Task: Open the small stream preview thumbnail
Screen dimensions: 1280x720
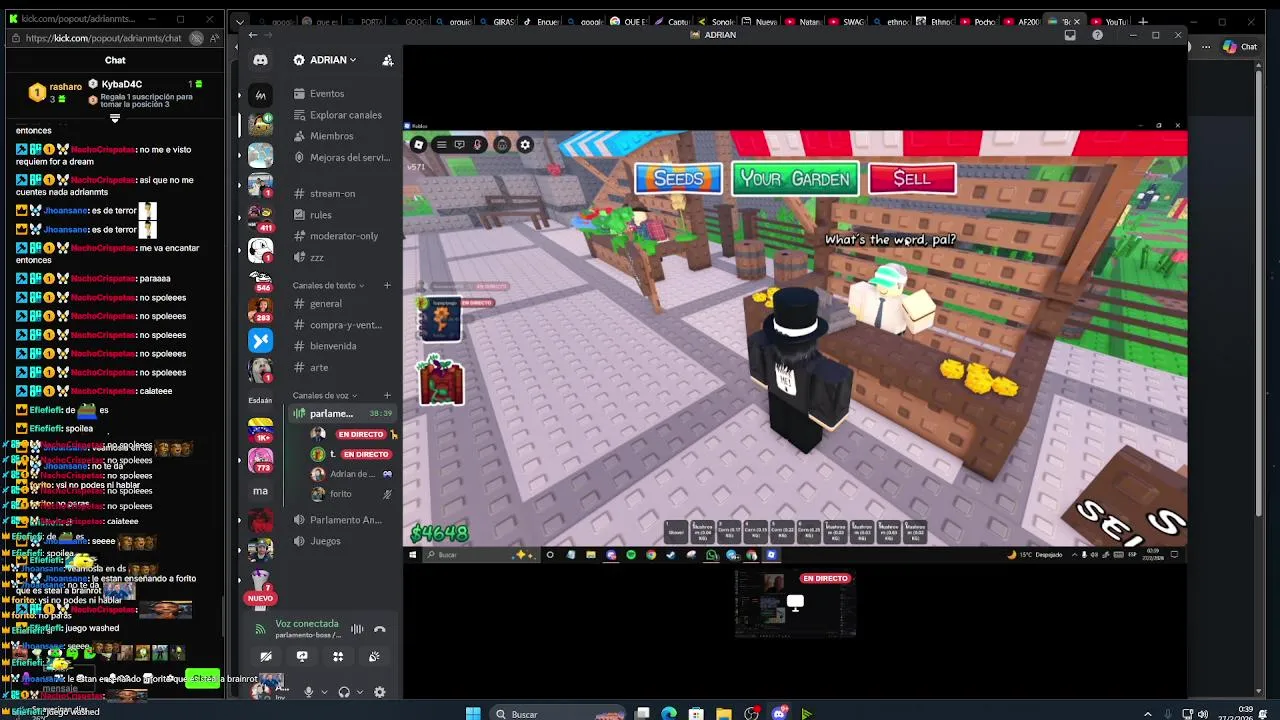Action: 795,603
